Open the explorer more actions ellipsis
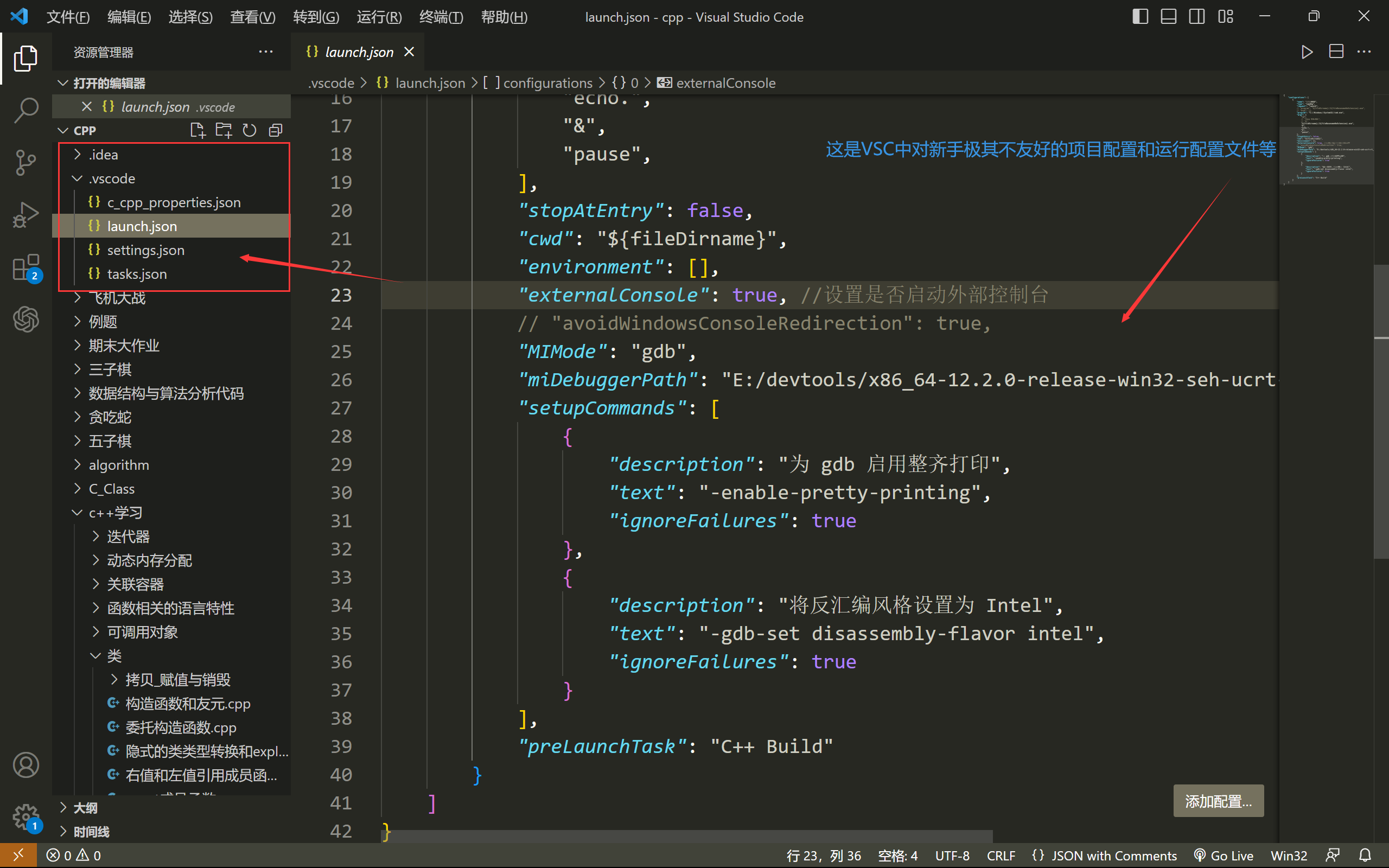This screenshot has height=868, width=1389. 266,52
